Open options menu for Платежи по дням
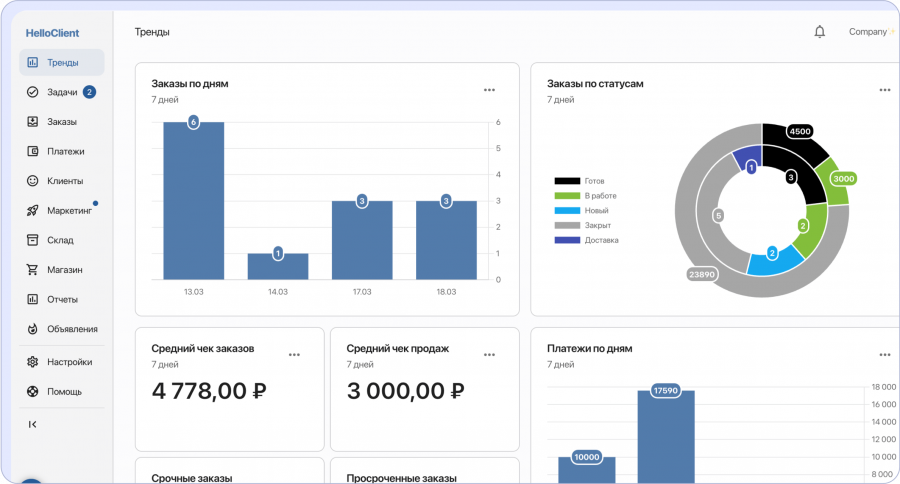900x484 pixels. coord(885,355)
